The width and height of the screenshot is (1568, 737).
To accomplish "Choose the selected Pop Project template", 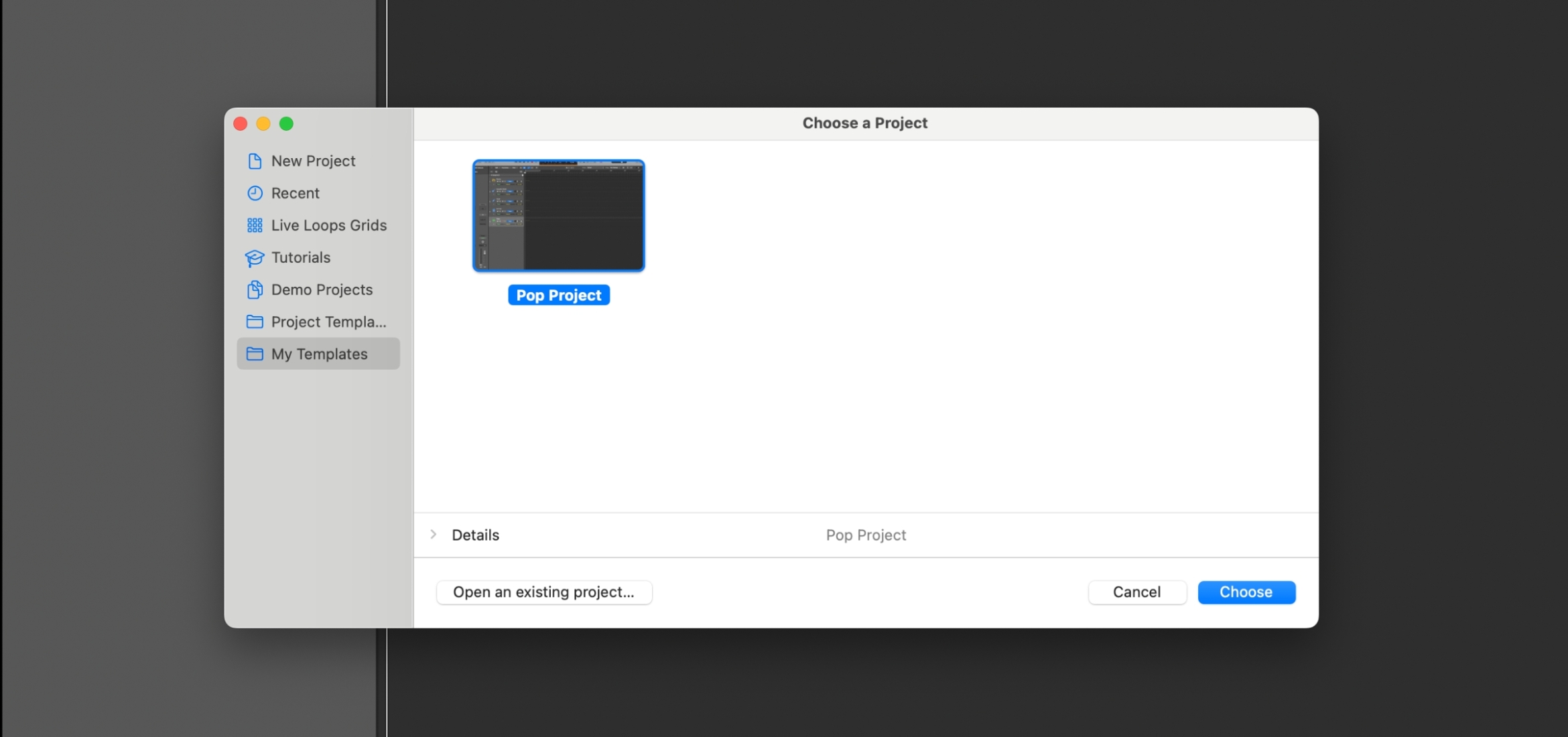I will [1246, 592].
